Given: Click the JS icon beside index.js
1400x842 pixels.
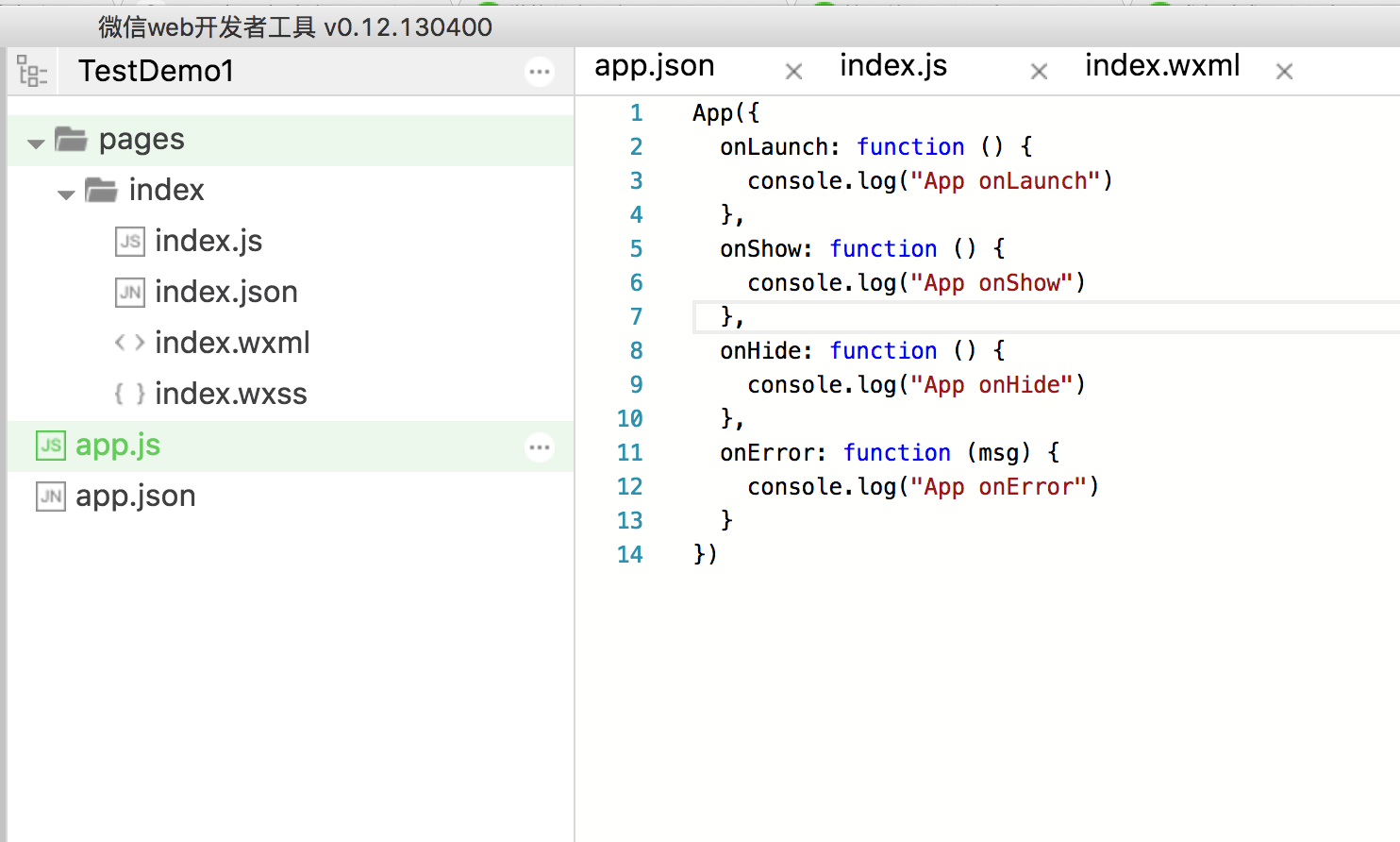Looking at the screenshot, I should (x=130, y=242).
